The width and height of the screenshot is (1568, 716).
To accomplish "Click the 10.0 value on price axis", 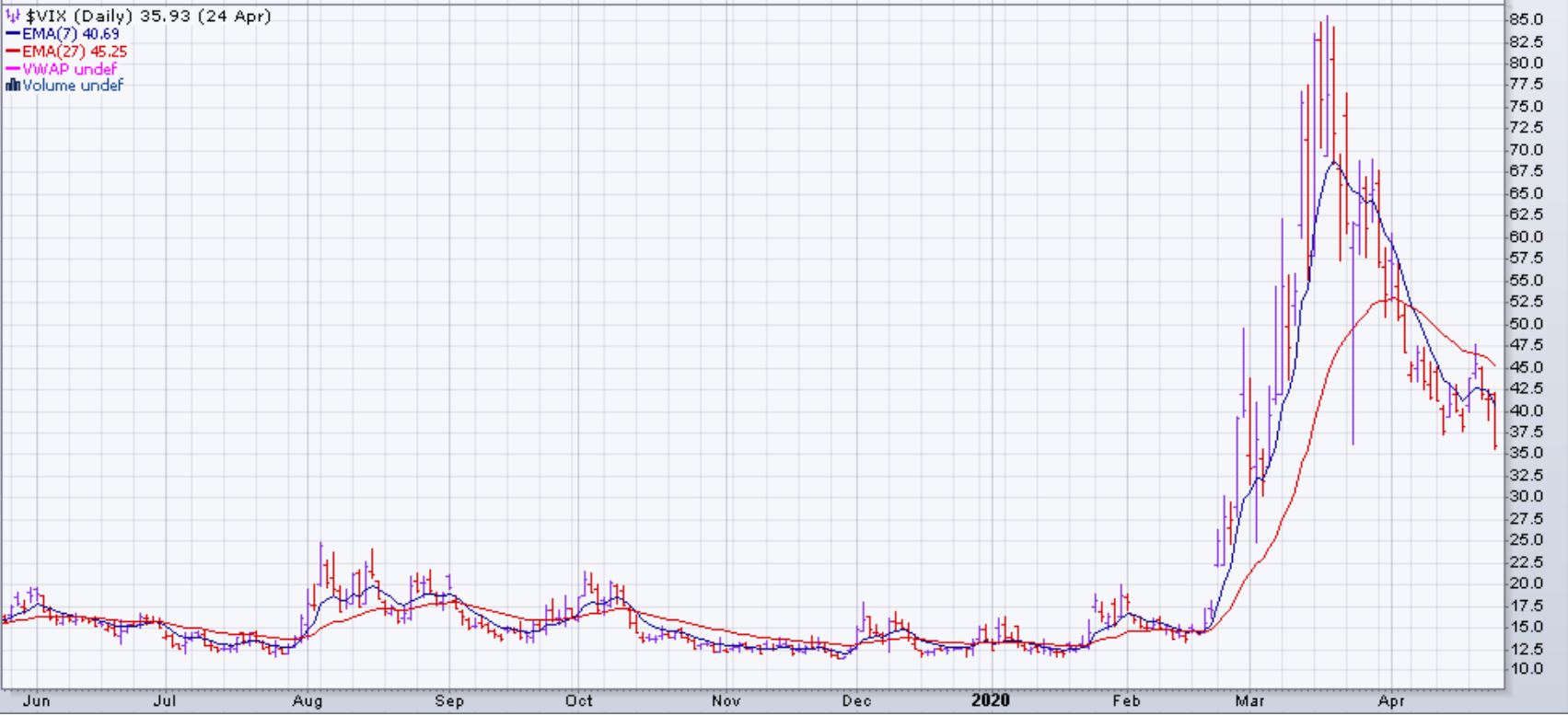I will click(x=1526, y=669).
